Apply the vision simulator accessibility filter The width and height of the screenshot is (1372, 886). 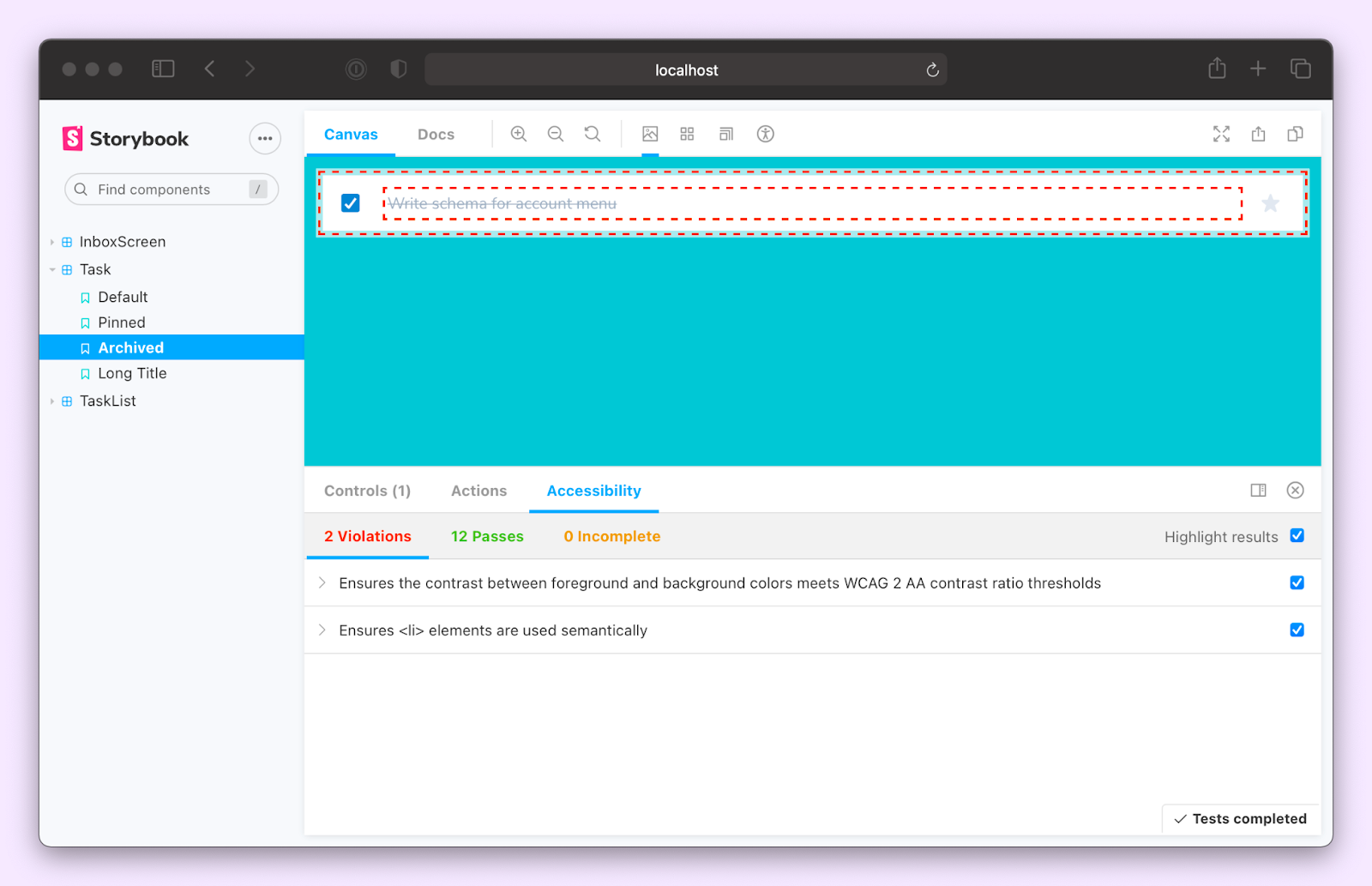click(765, 134)
